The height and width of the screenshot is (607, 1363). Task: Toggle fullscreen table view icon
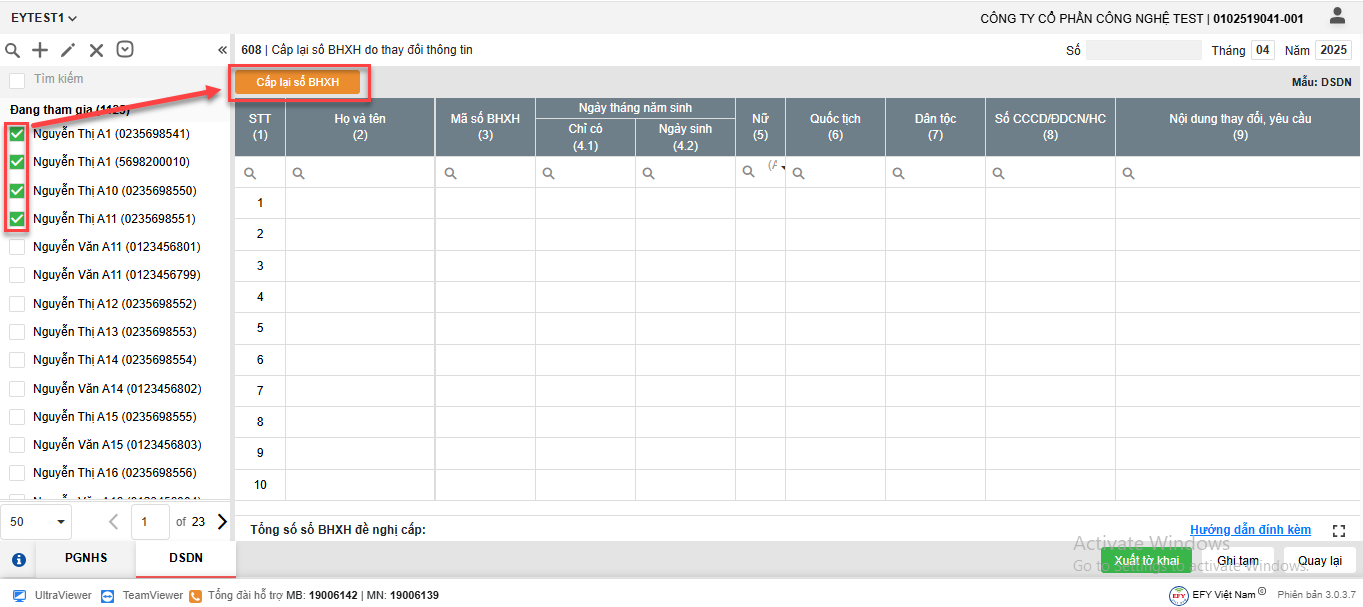pyautogui.click(x=1339, y=531)
